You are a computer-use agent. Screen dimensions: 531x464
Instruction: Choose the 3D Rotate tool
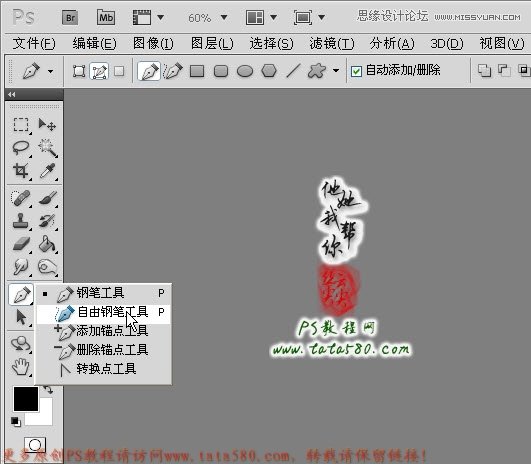[21, 344]
